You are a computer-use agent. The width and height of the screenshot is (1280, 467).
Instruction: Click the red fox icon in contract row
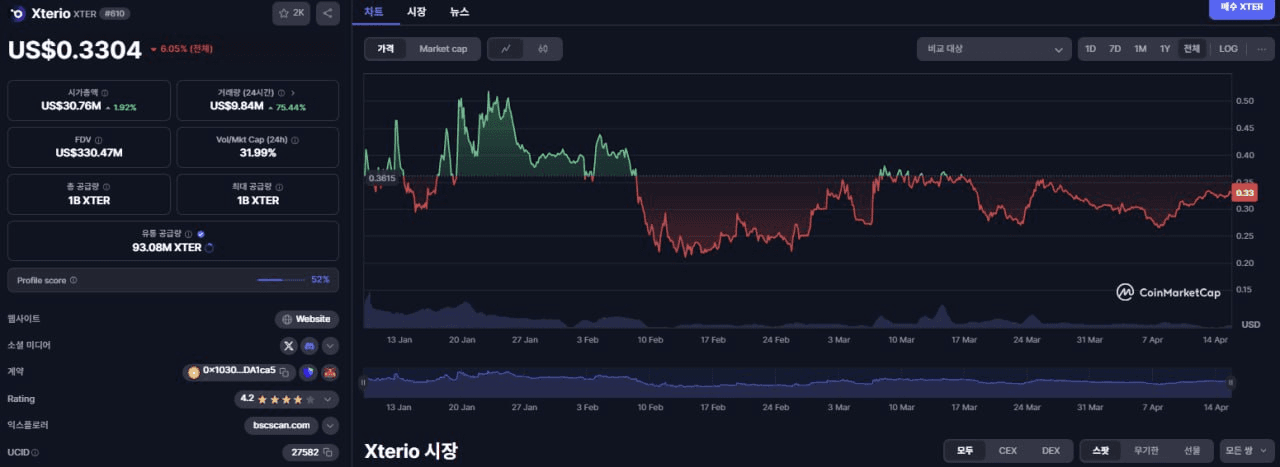click(x=330, y=372)
